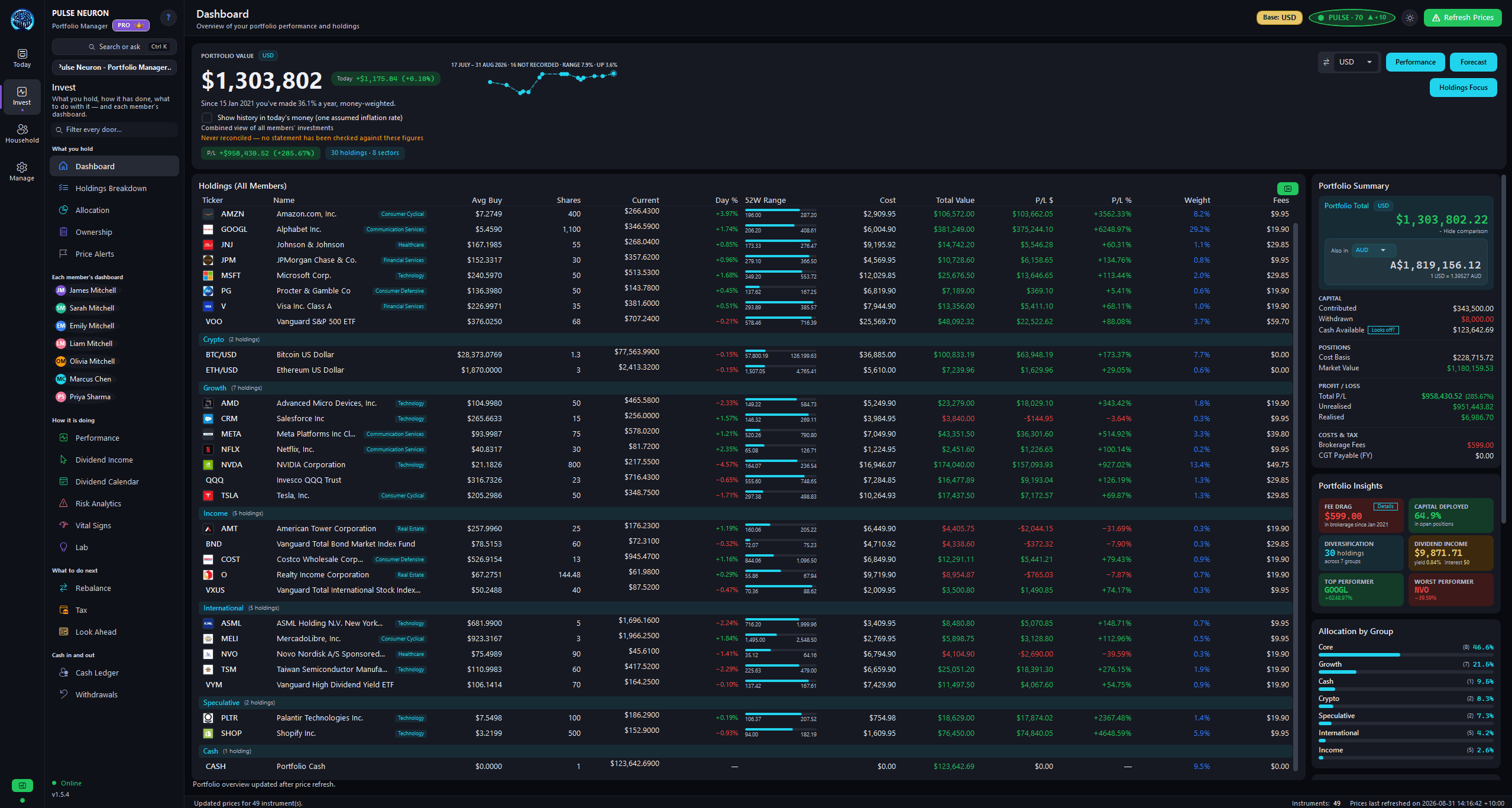Select the Invest section in the rail
Screen dimensions: 1512x808
(22, 96)
